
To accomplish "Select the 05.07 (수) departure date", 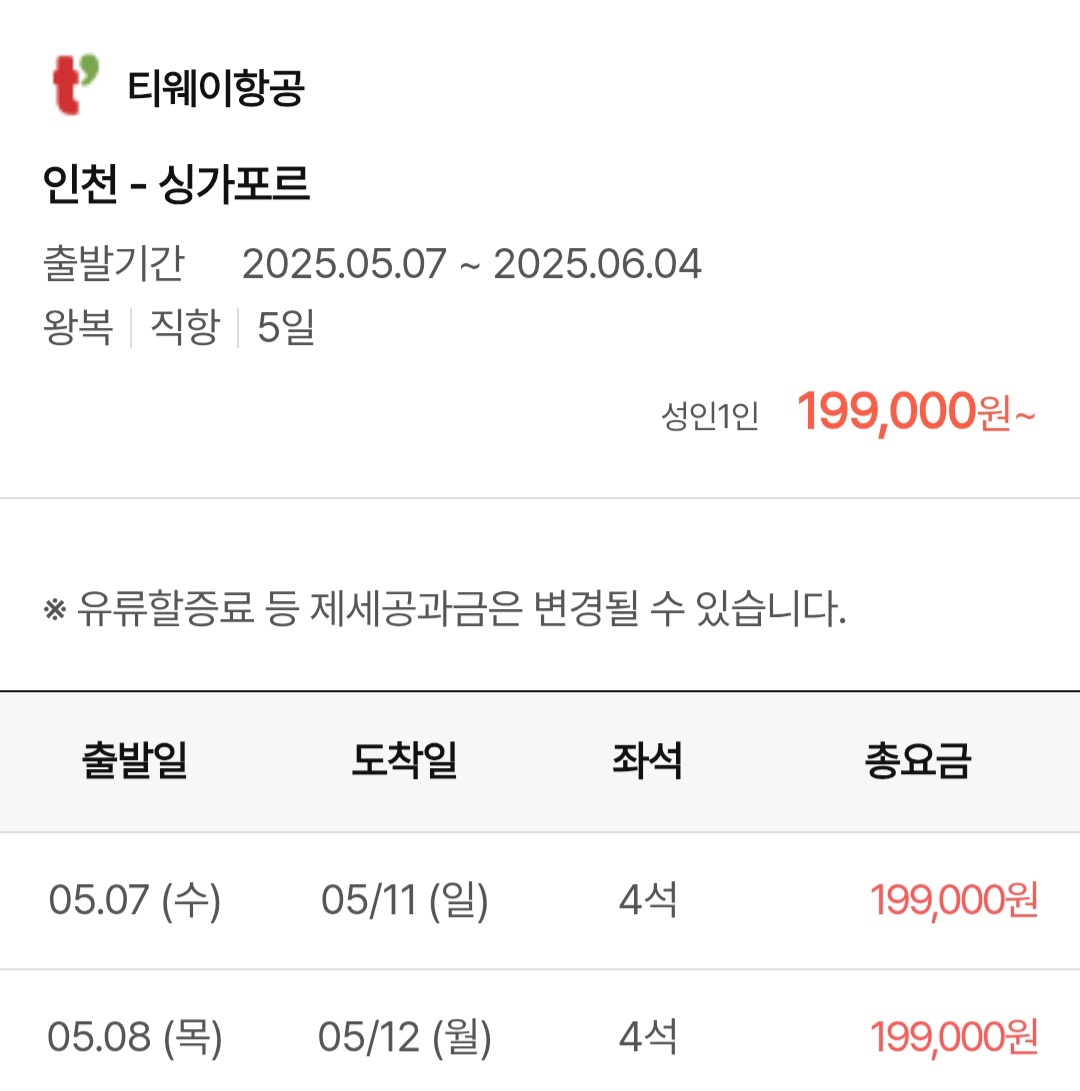I will (x=134, y=901).
